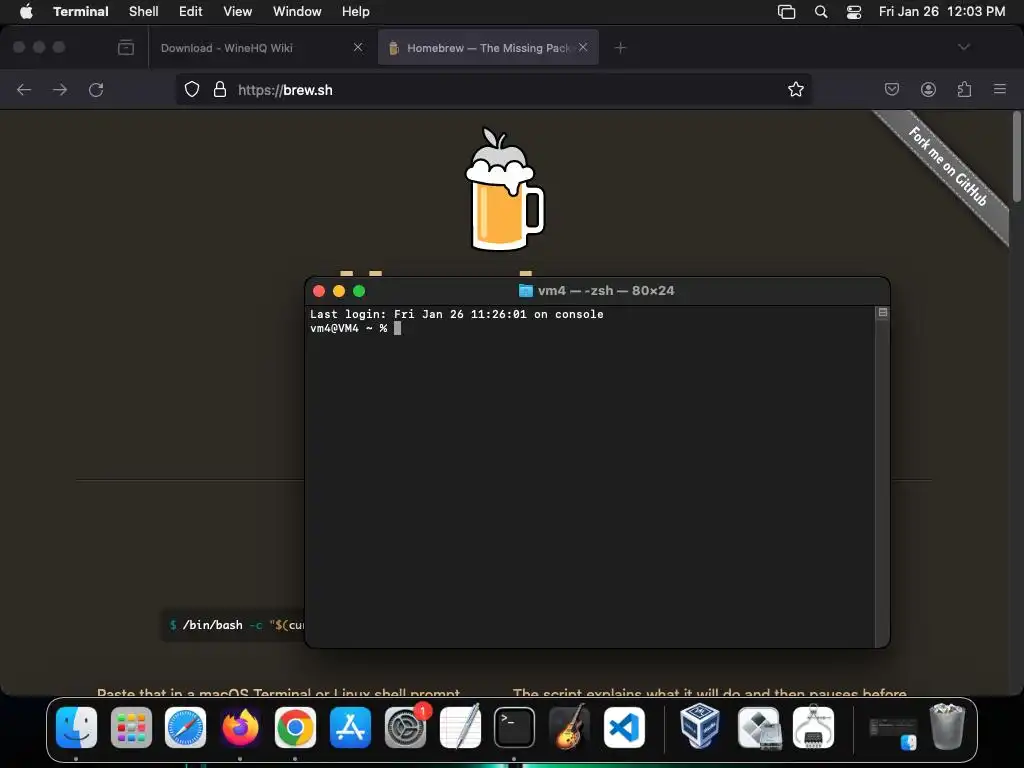
Task: Open the Window menu
Action: pos(296,11)
